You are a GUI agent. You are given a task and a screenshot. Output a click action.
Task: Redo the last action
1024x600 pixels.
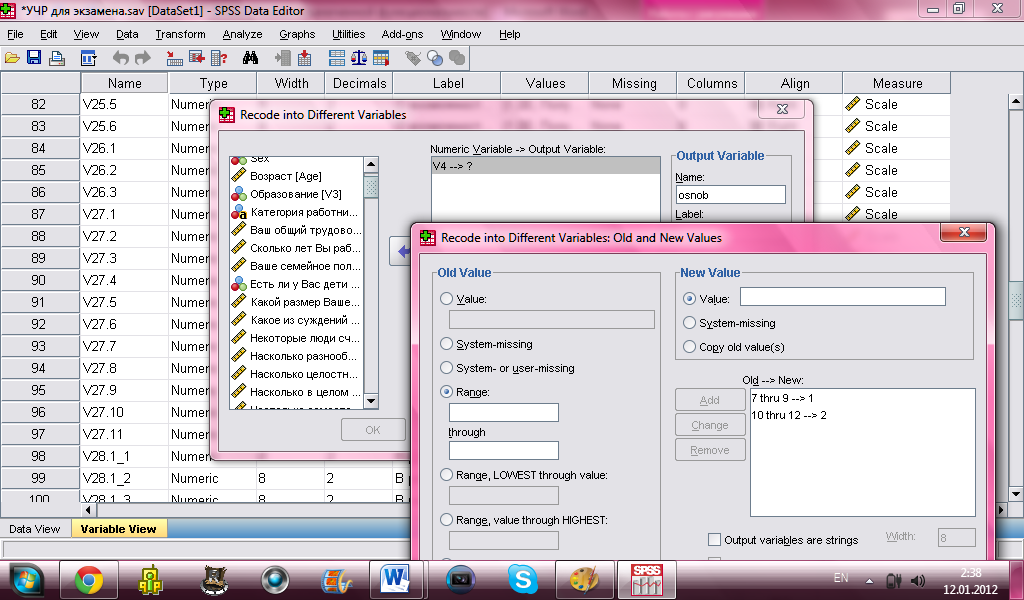(142, 58)
